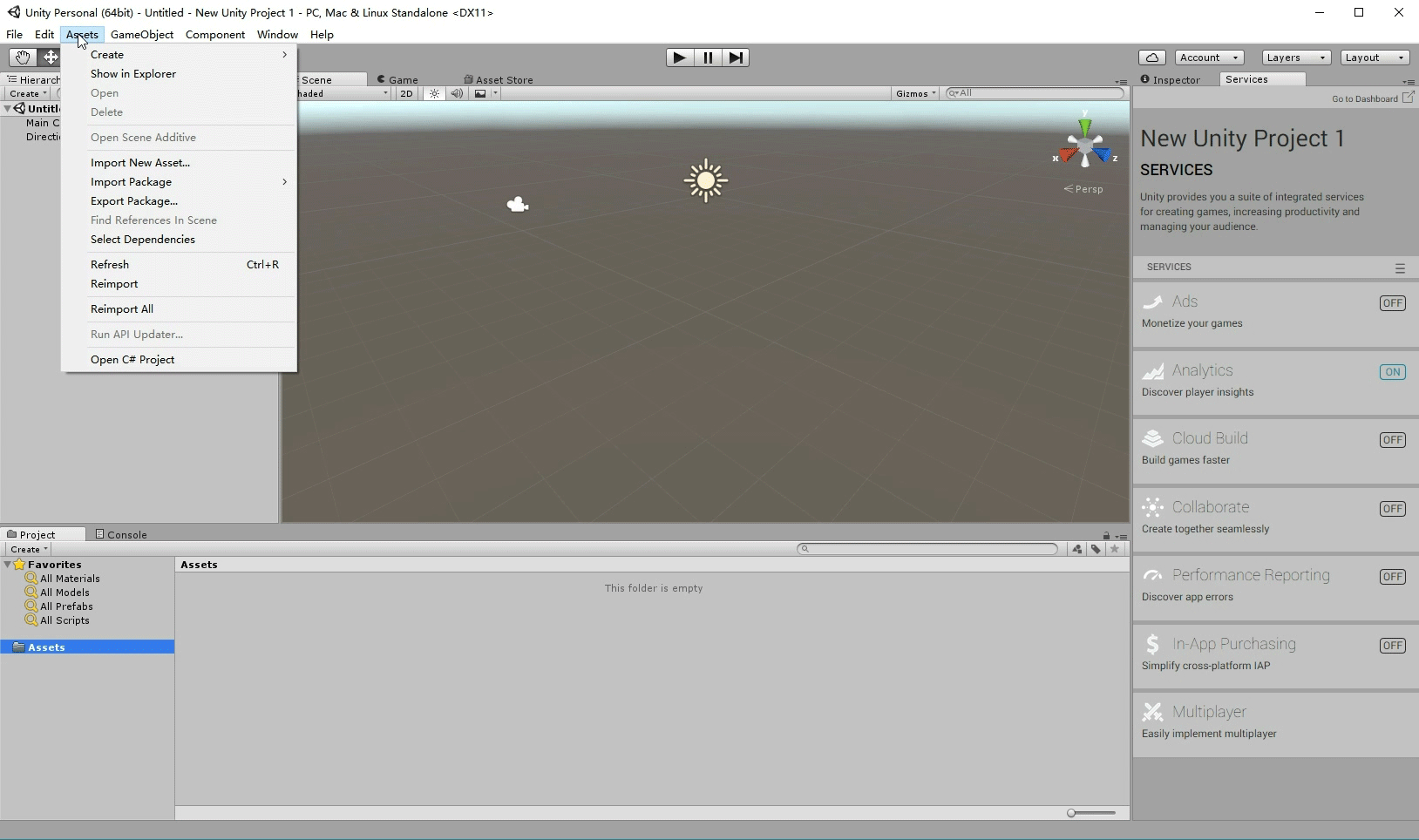Open the Ads service icon
Image resolution: width=1419 pixels, height=840 pixels.
point(1152,301)
